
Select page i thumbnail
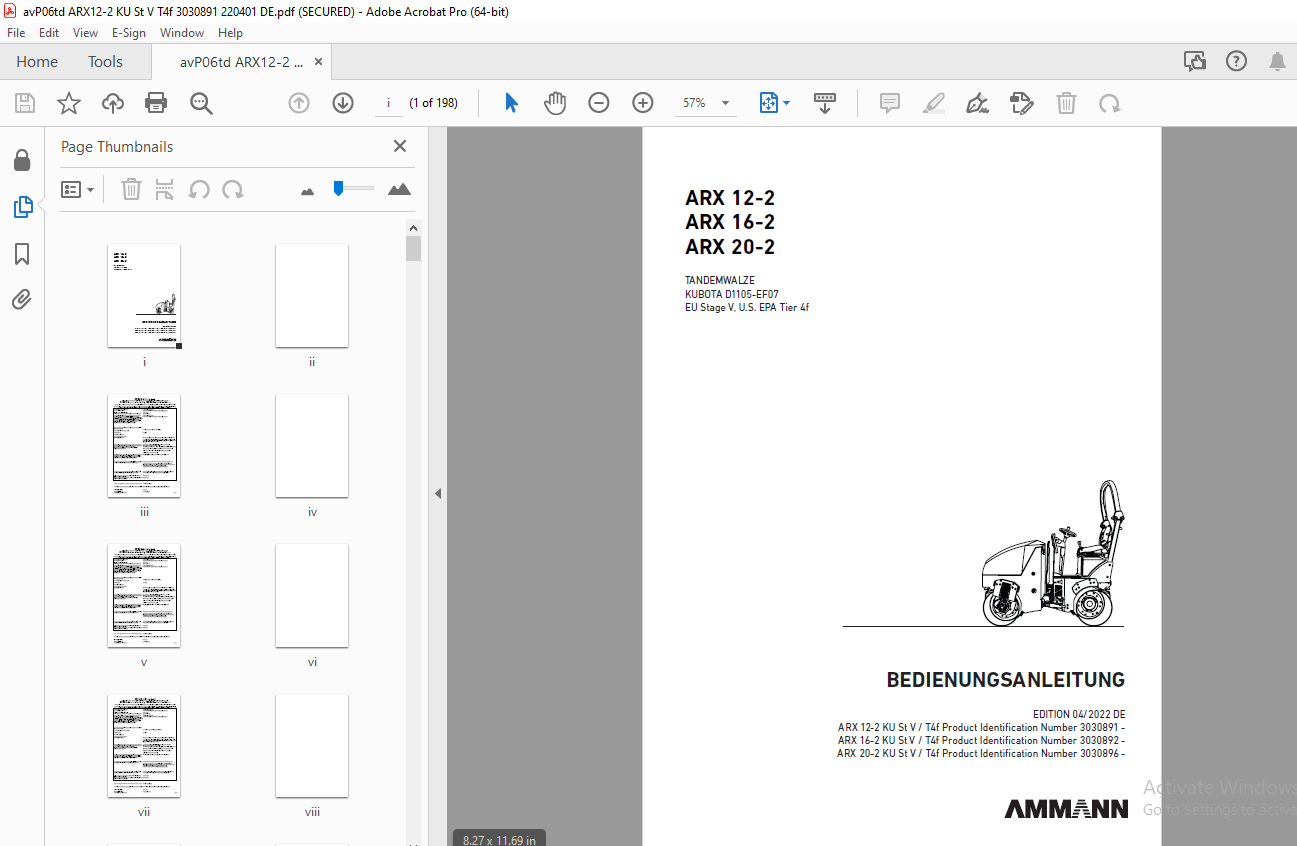144,296
